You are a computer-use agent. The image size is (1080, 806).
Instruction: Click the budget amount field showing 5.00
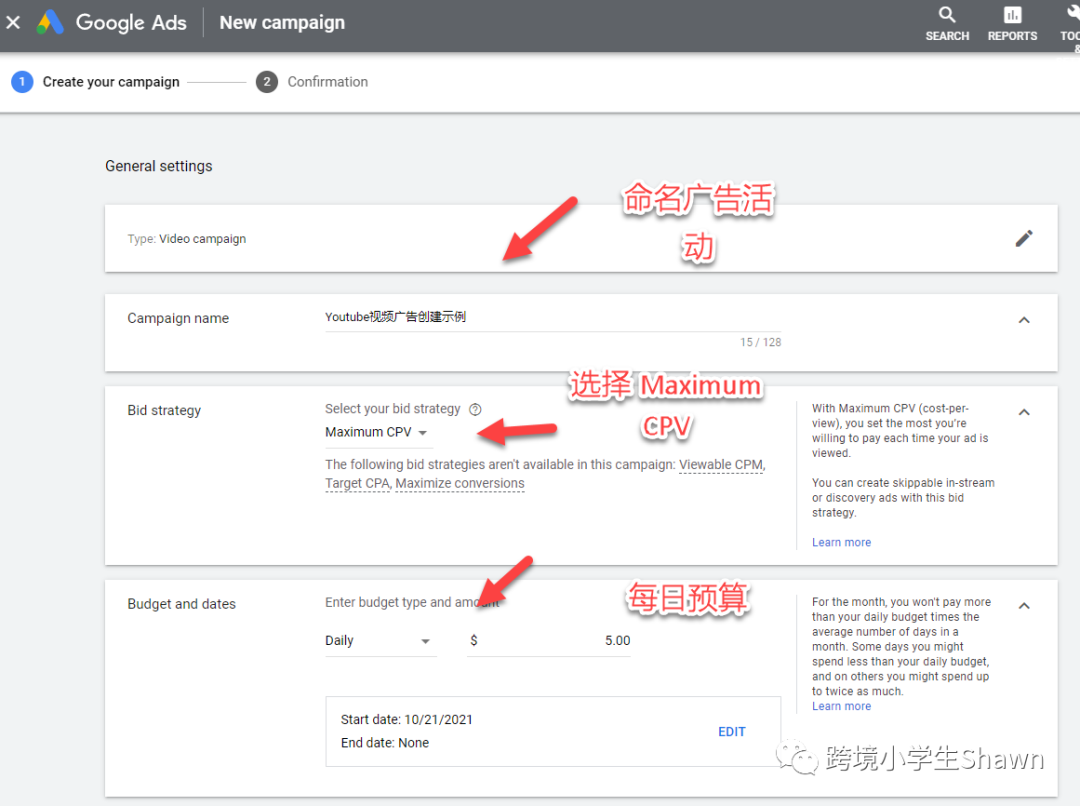(550, 641)
